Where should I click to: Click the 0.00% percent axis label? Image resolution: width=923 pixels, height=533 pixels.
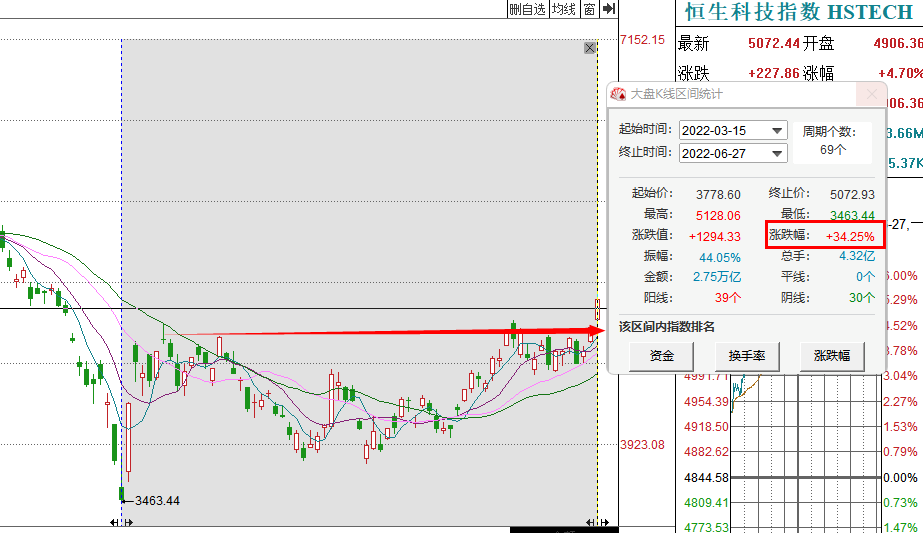coord(901,478)
